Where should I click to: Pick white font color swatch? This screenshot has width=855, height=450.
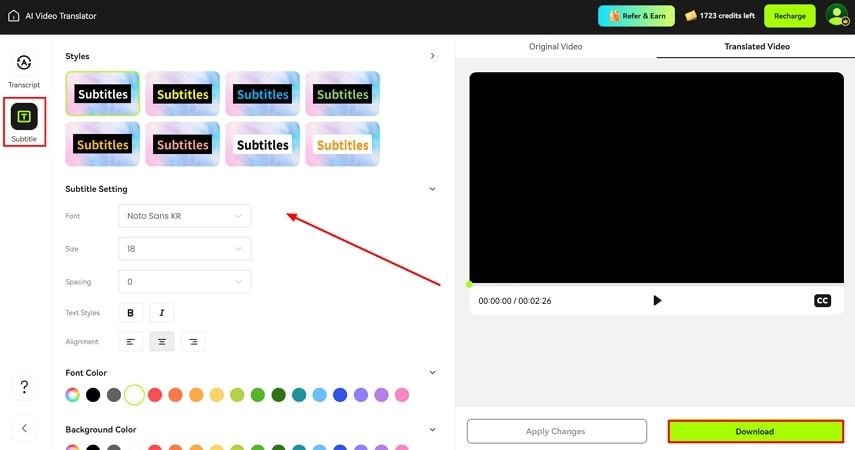click(x=134, y=395)
